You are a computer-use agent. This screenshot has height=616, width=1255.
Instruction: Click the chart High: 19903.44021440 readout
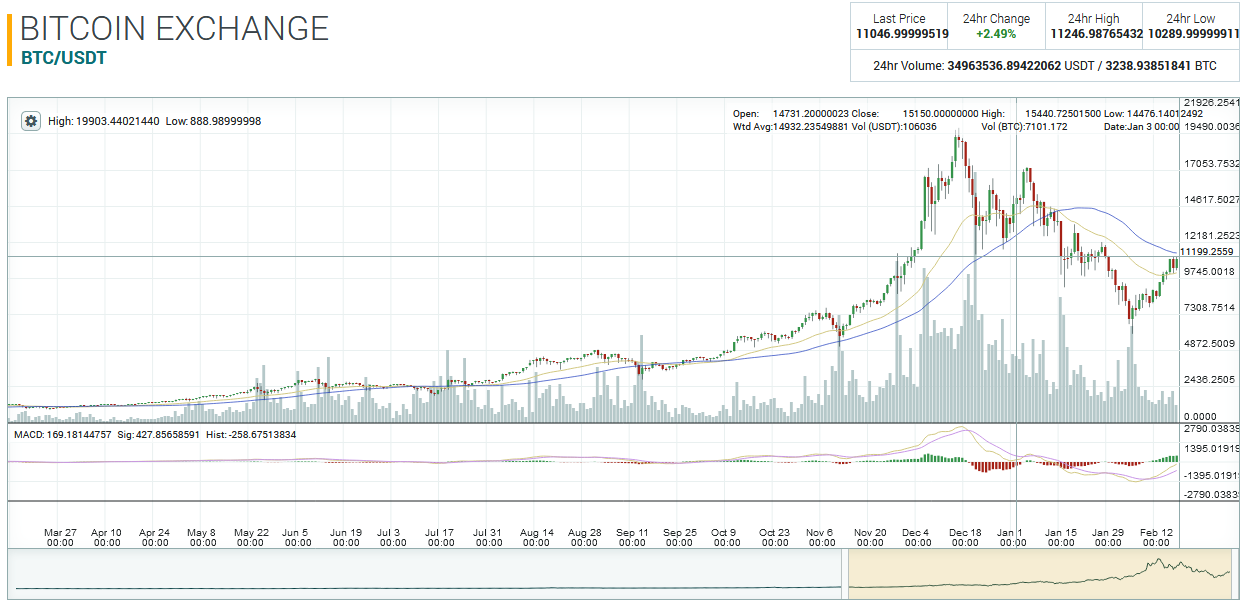pos(103,121)
